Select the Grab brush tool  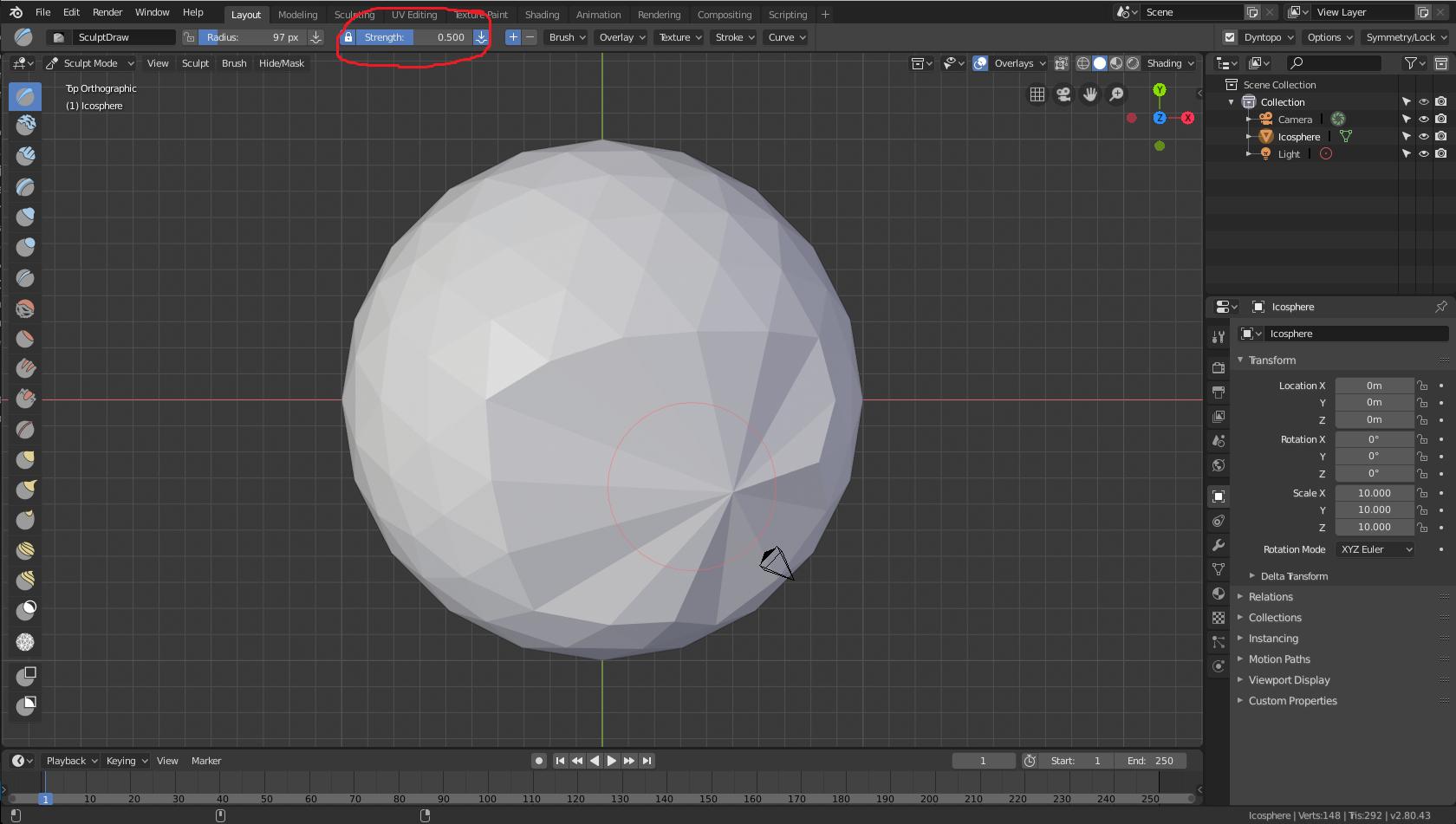click(25, 460)
